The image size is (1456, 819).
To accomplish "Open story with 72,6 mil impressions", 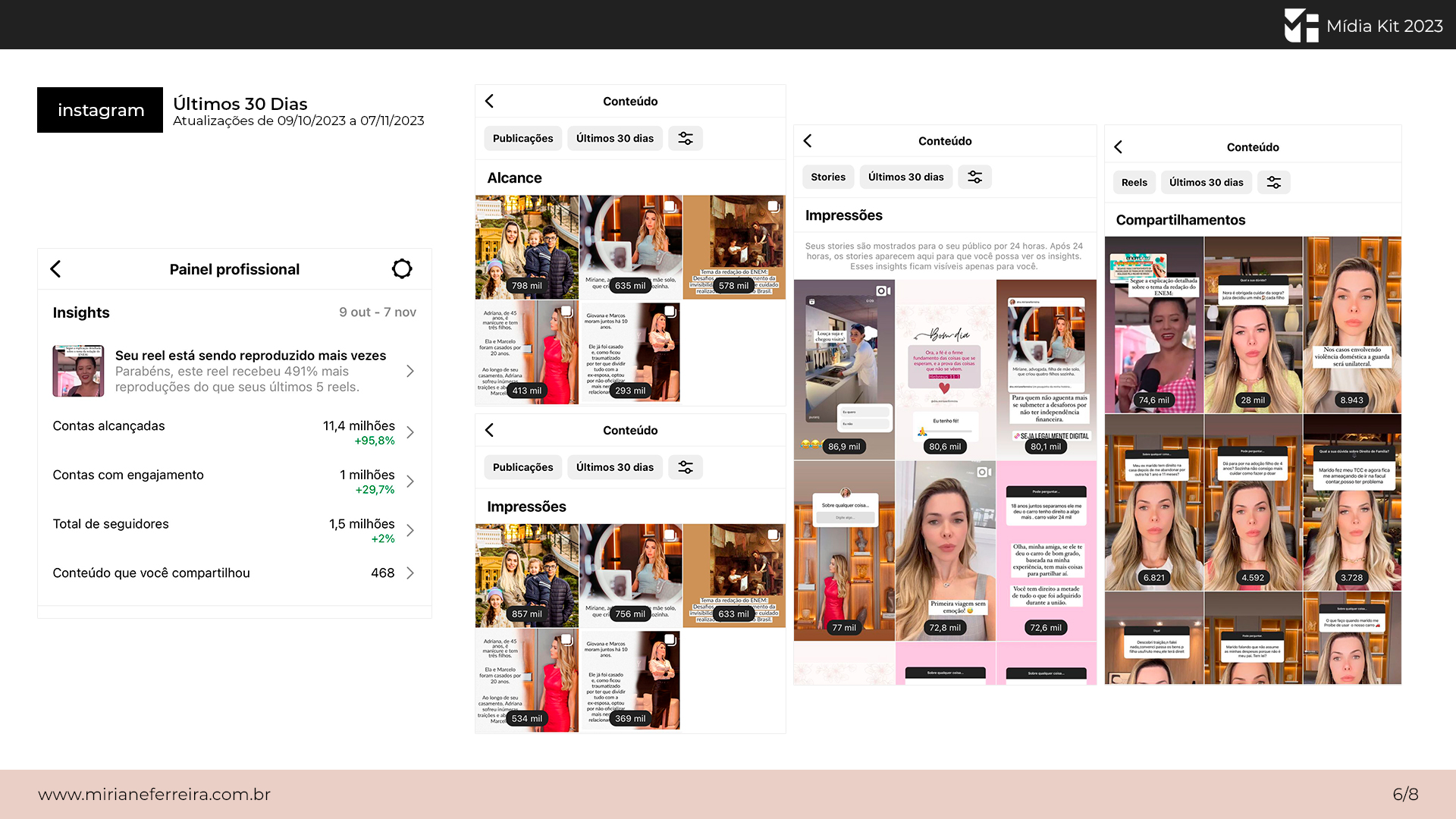I will (1046, 551).
